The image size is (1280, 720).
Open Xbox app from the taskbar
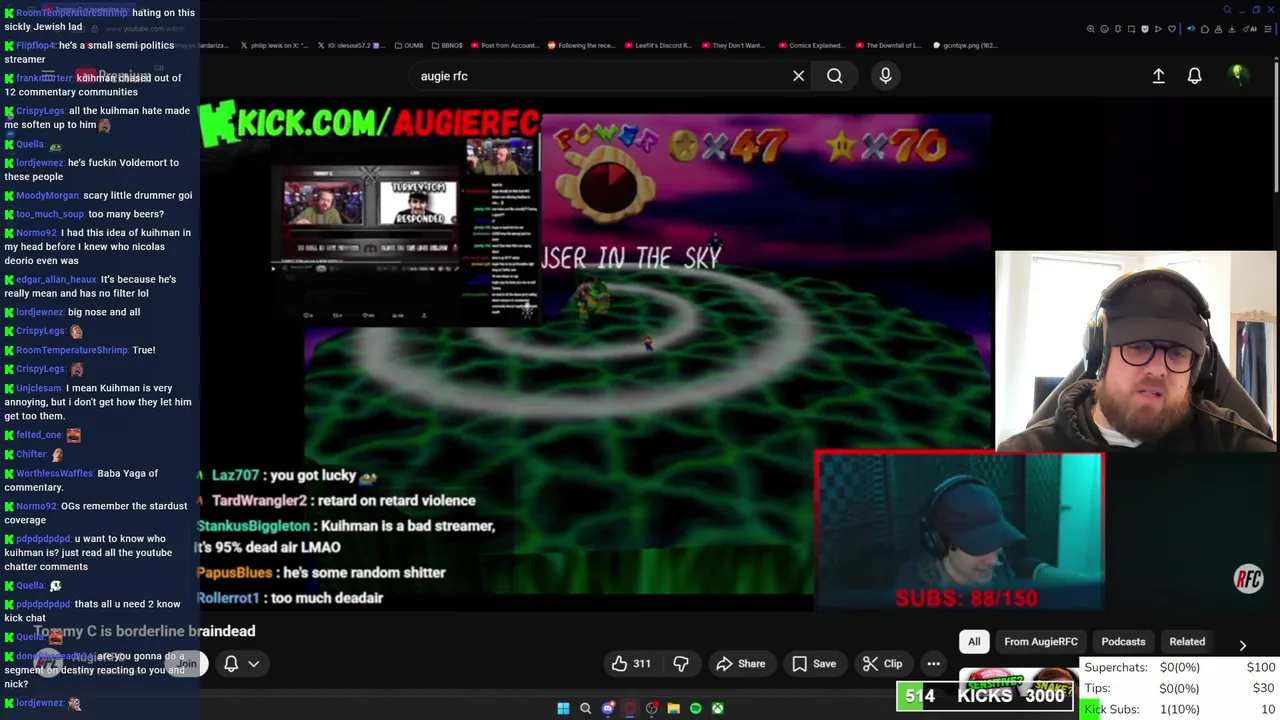(x=717, y=708)
